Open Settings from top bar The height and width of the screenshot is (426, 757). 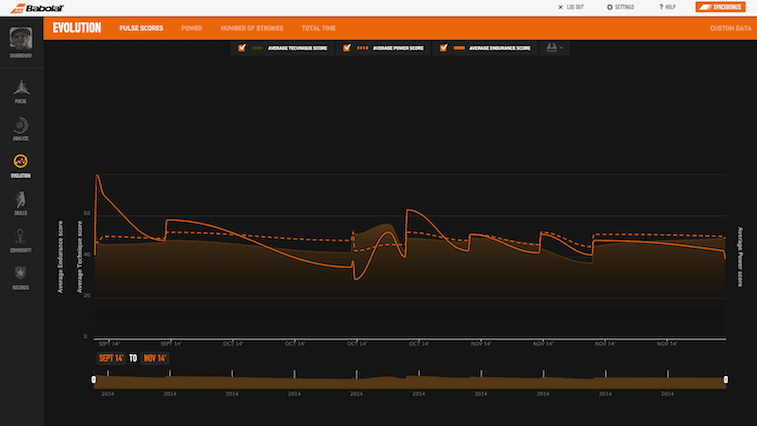620,7
